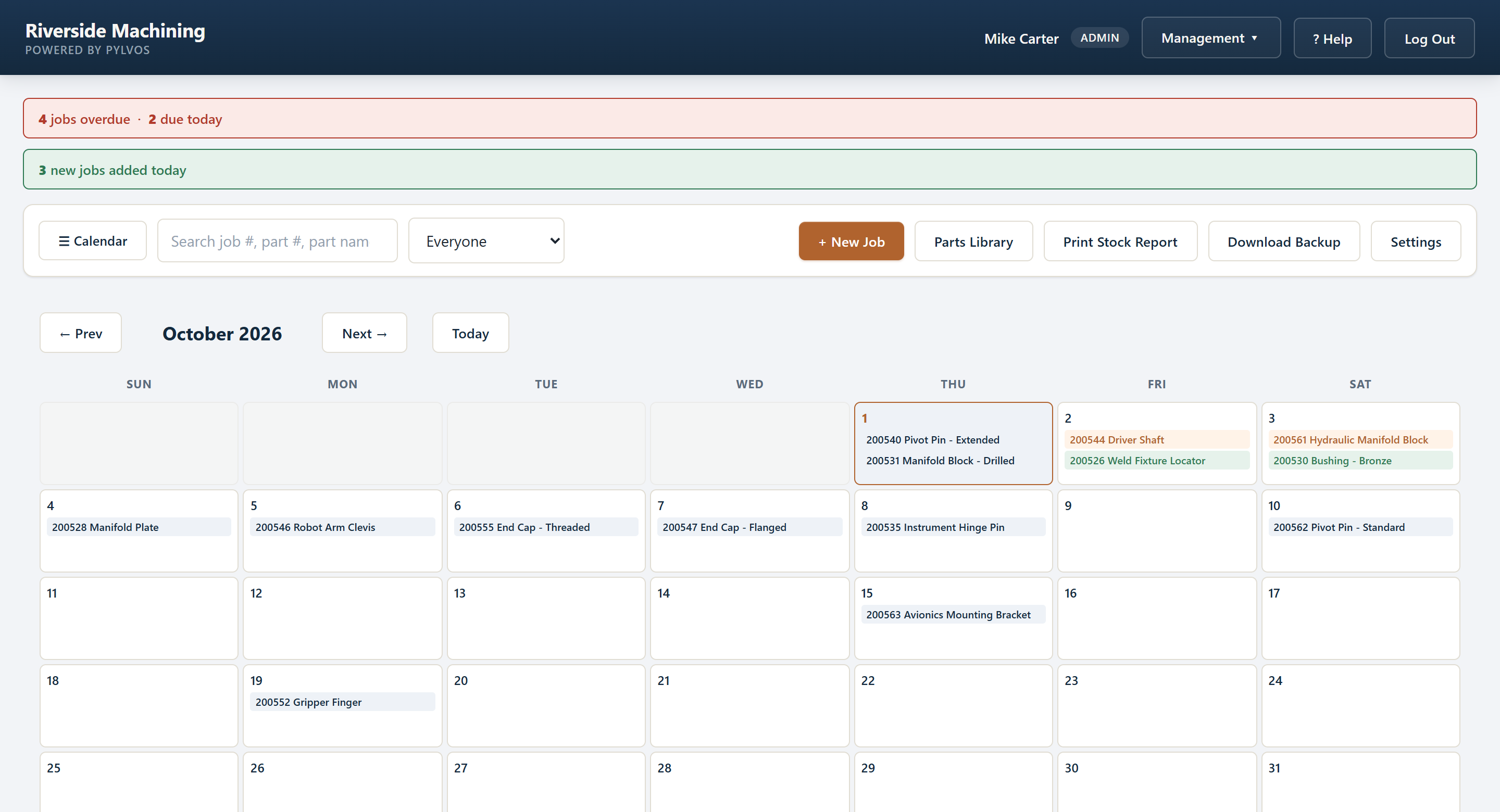Open job 200563 Avionics Mounting Bracket
Viewport: 1500px width, 812px height.
coord(953,614)
